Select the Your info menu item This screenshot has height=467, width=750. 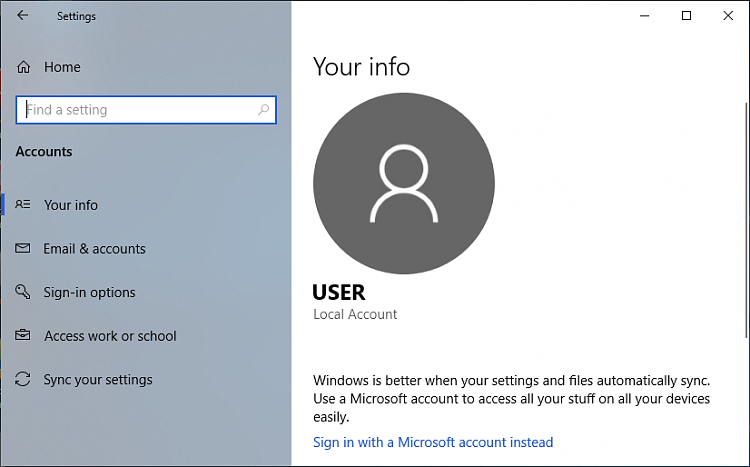coord(71,205)
